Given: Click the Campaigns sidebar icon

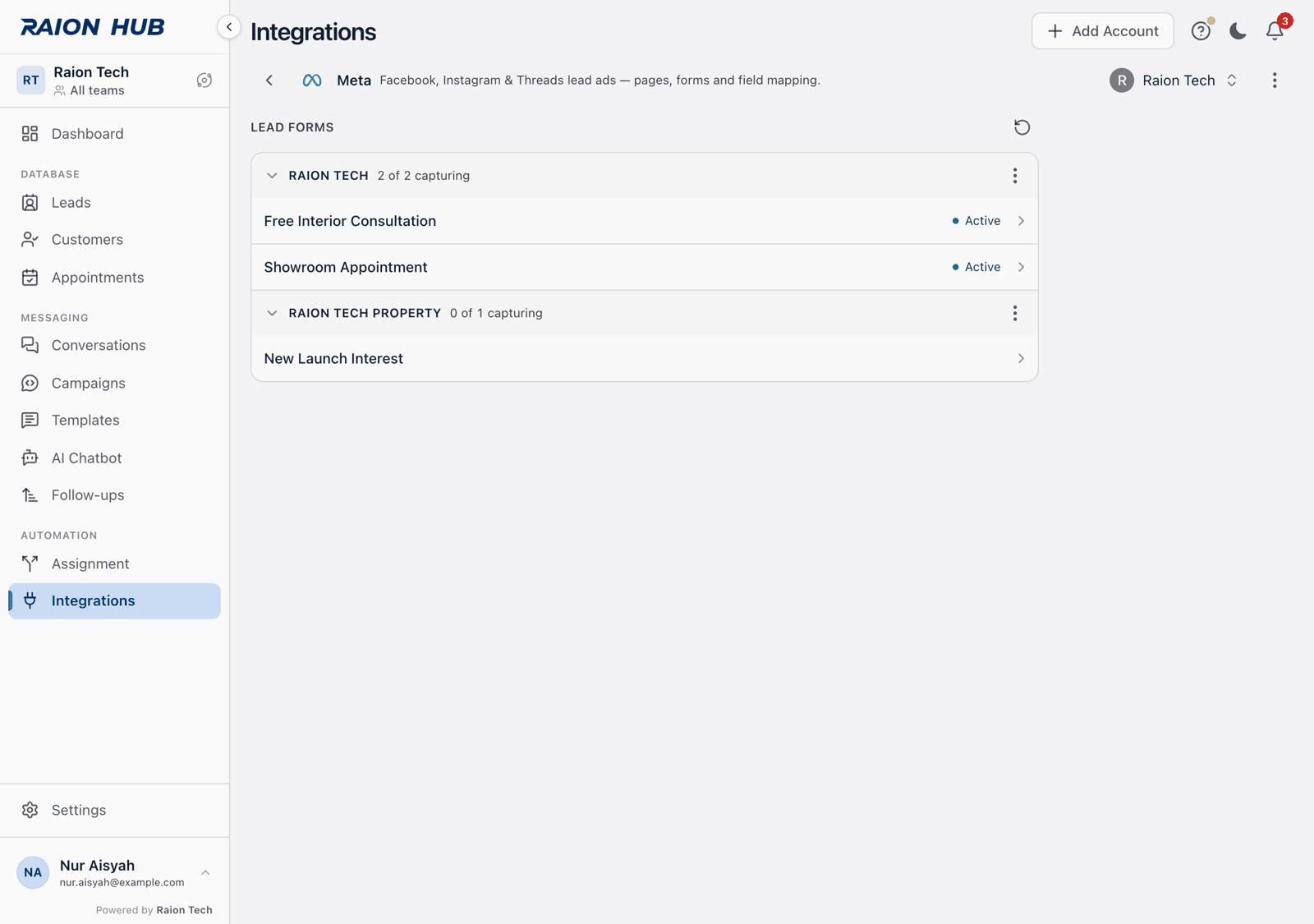Looking at the screenshot, I should tap(30, 384).
